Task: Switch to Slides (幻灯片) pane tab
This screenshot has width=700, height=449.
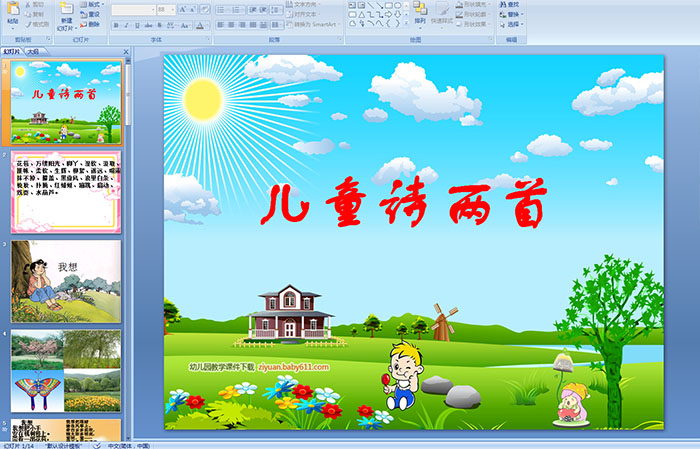Action: pos(12,52)
